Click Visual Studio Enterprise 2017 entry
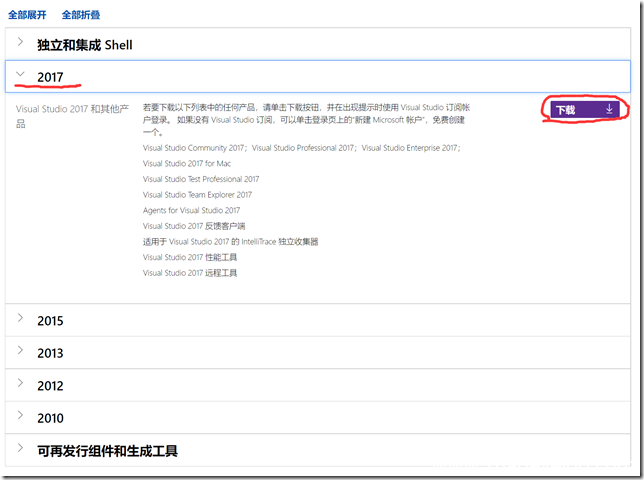This screenshot has height=480, width=644. click(409, 148)
